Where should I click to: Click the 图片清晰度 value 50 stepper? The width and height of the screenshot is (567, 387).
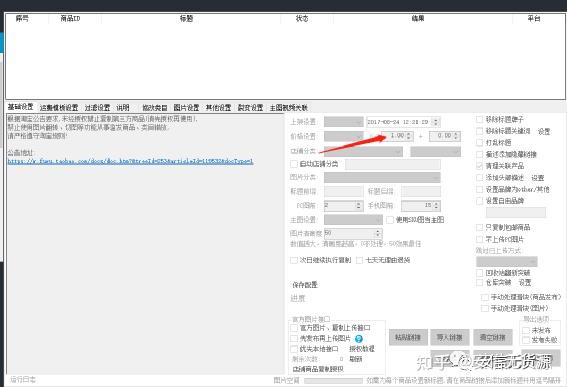click(x=378, y=233)
